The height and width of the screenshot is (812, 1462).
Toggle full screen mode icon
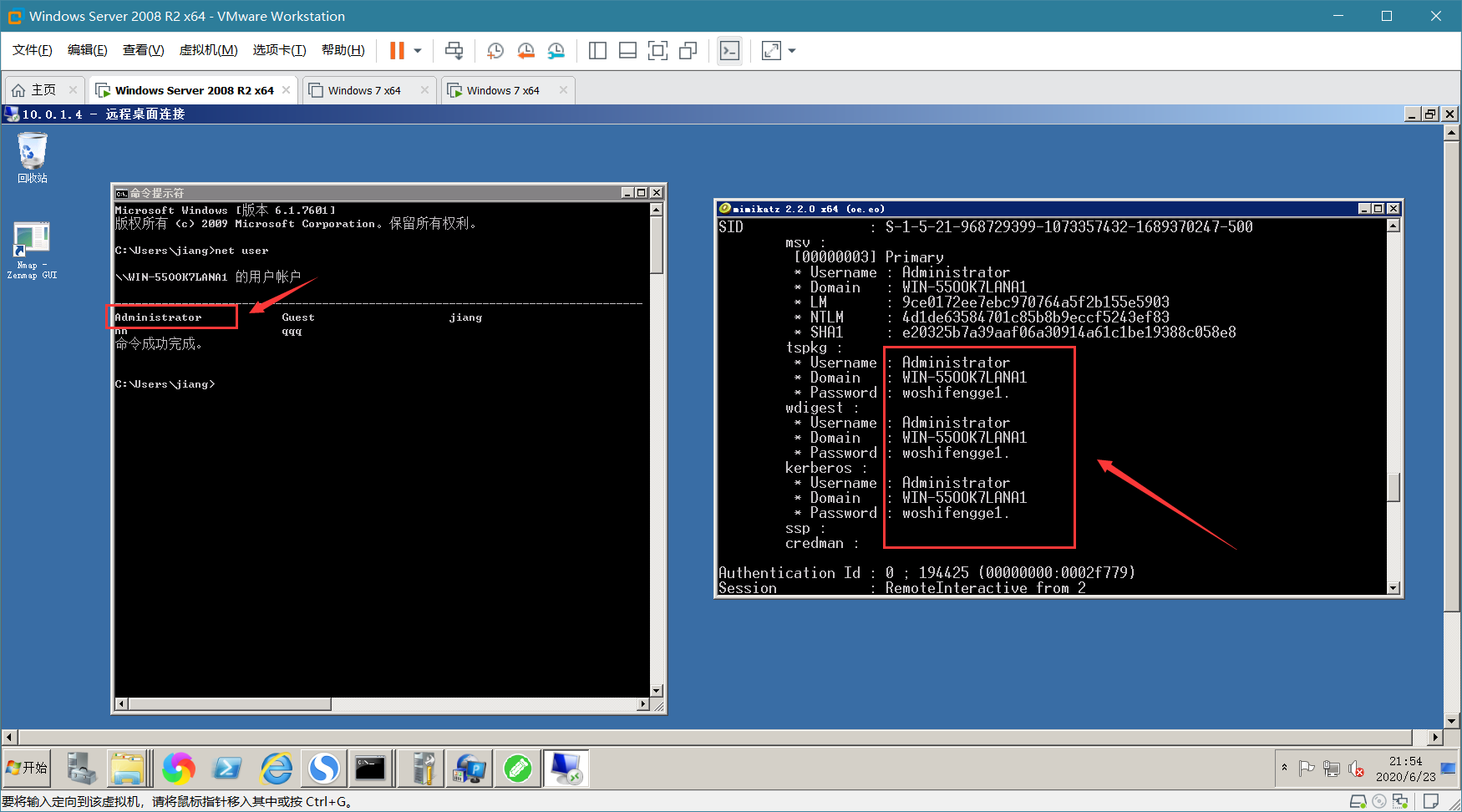point(657,51)
